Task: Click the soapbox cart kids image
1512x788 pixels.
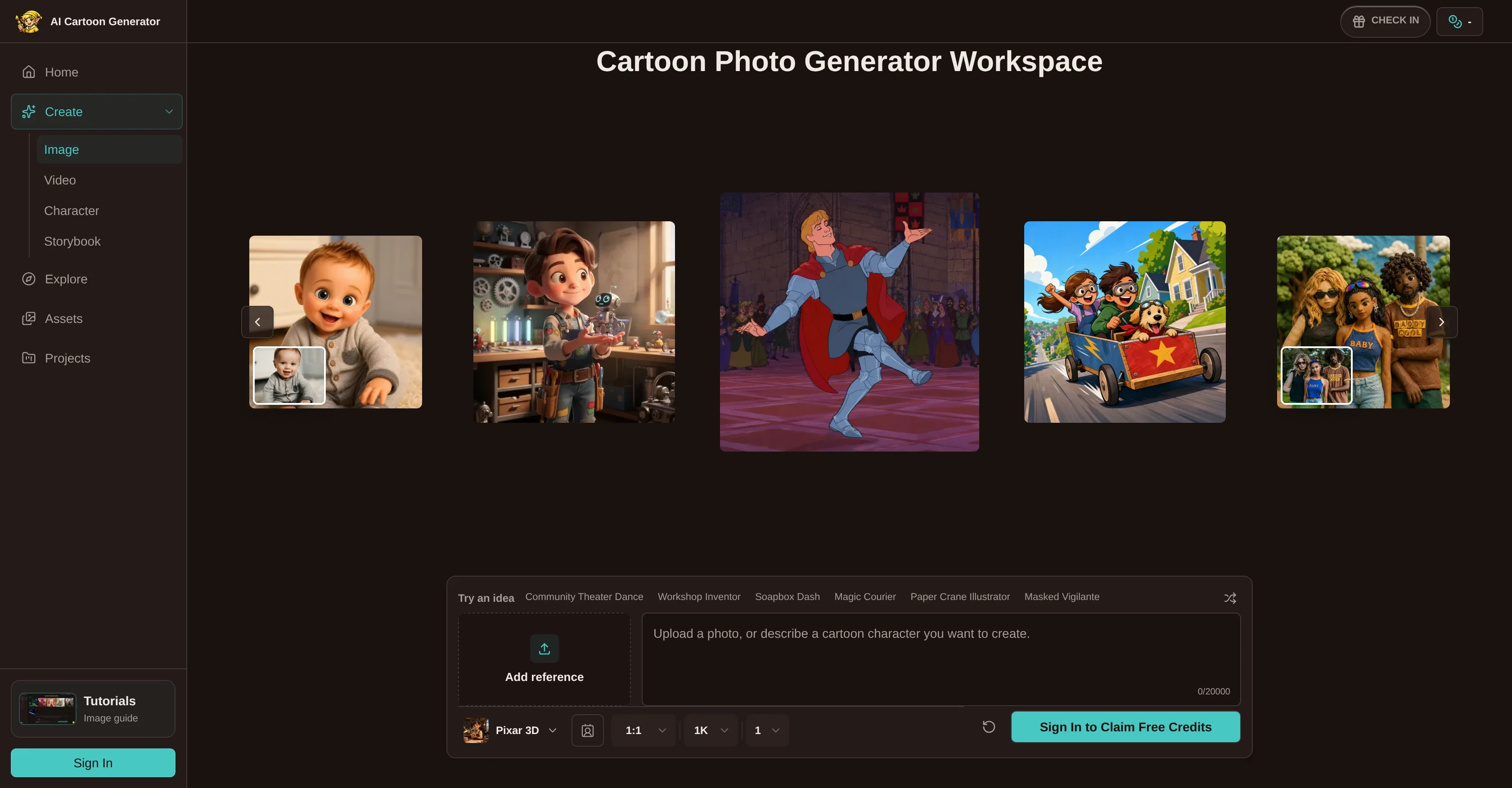Action: (x=1125, y=322)
